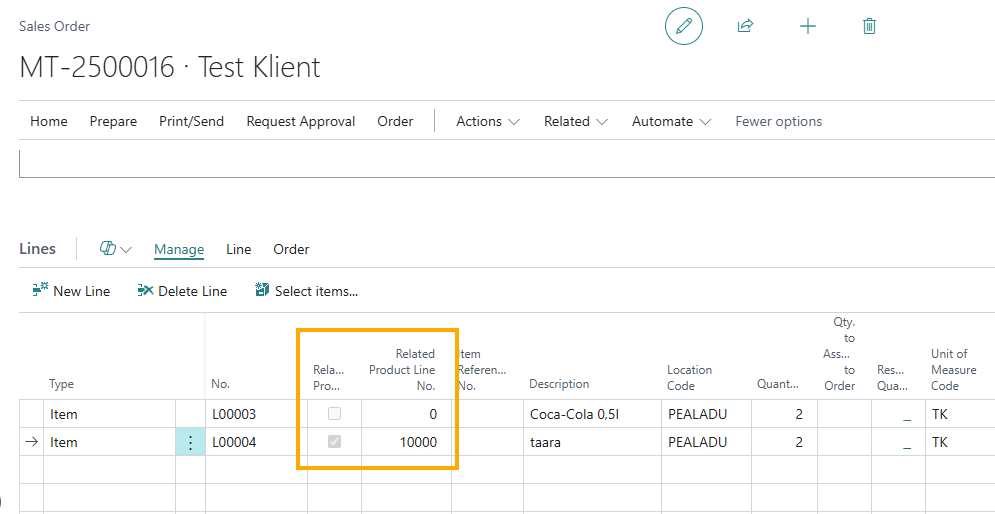Open the Request Approval menu

[301, 121]
